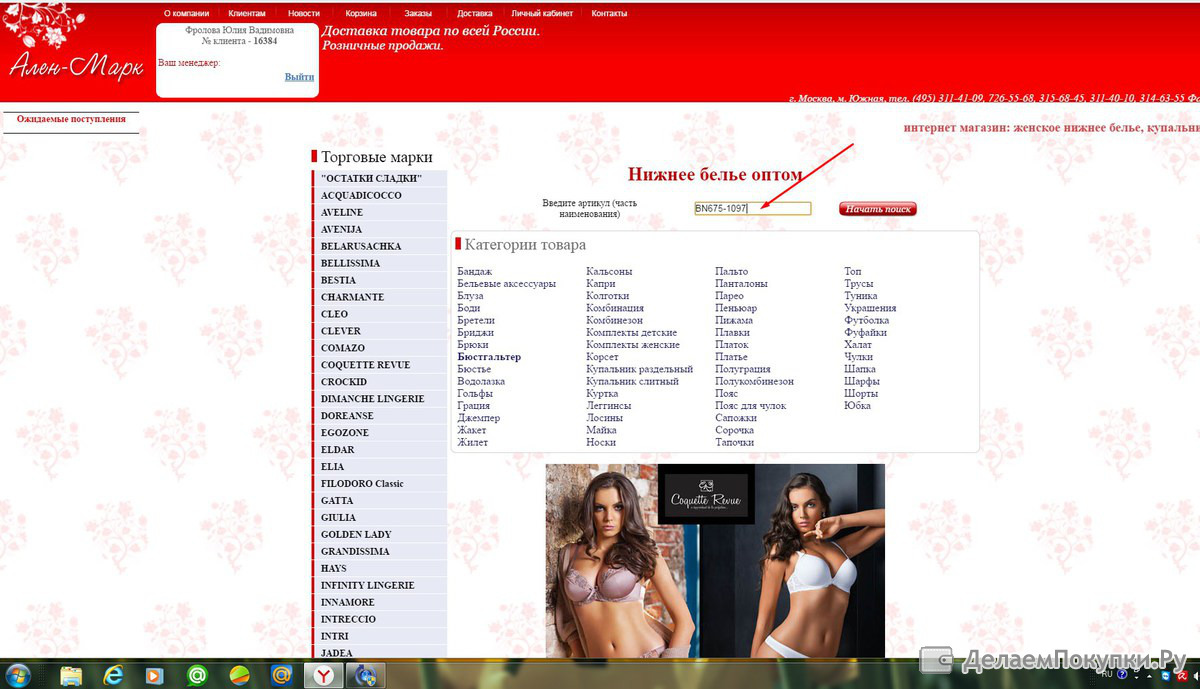Open category Пояс для чулок
Viewport: 1200px width, 689px height.
pyautogui.click(x=750, y=406)
